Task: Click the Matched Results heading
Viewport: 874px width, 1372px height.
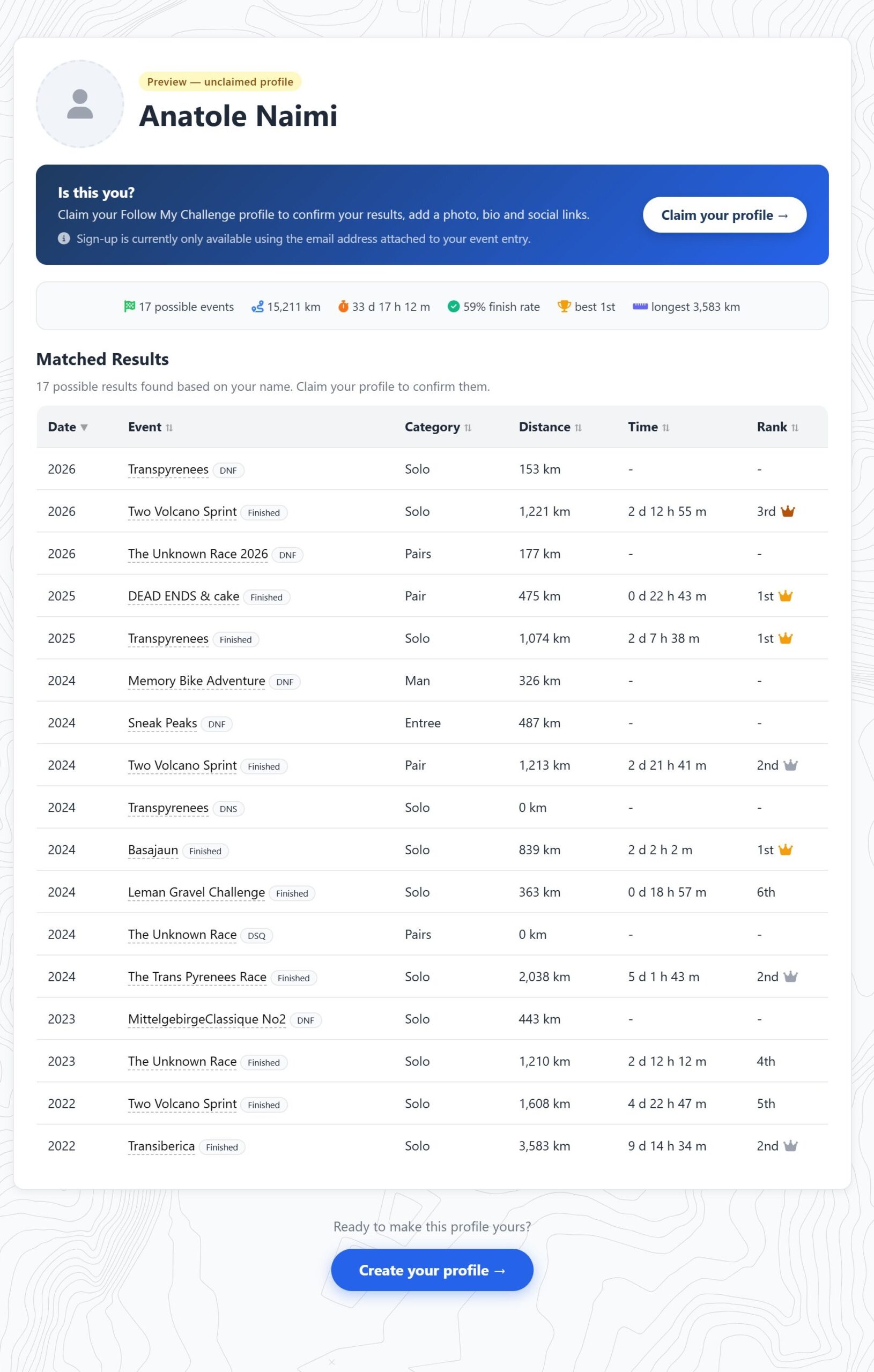Action: pyautogui.click(x=102, y=359)
